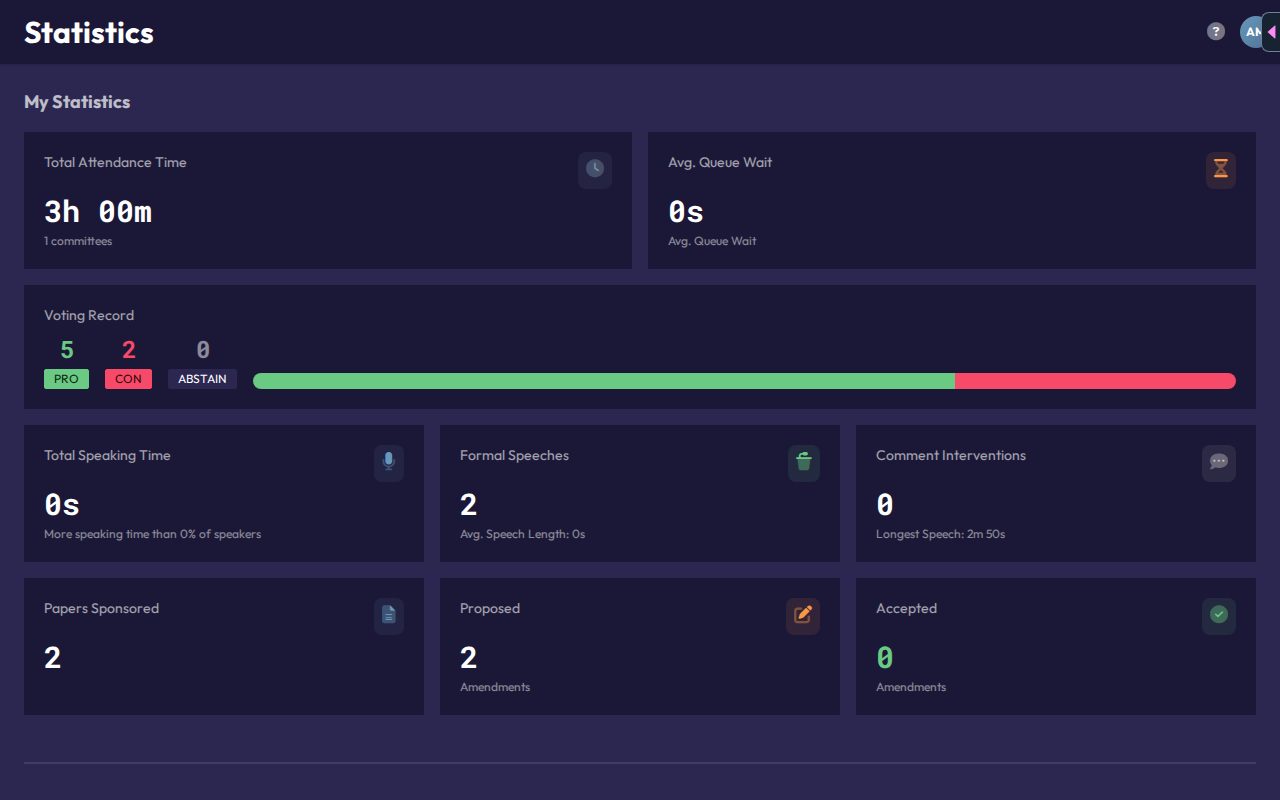Open the user avatar menu
Screen dimensions: 1280x800
pyautogui.click(x=1251, y=32)
